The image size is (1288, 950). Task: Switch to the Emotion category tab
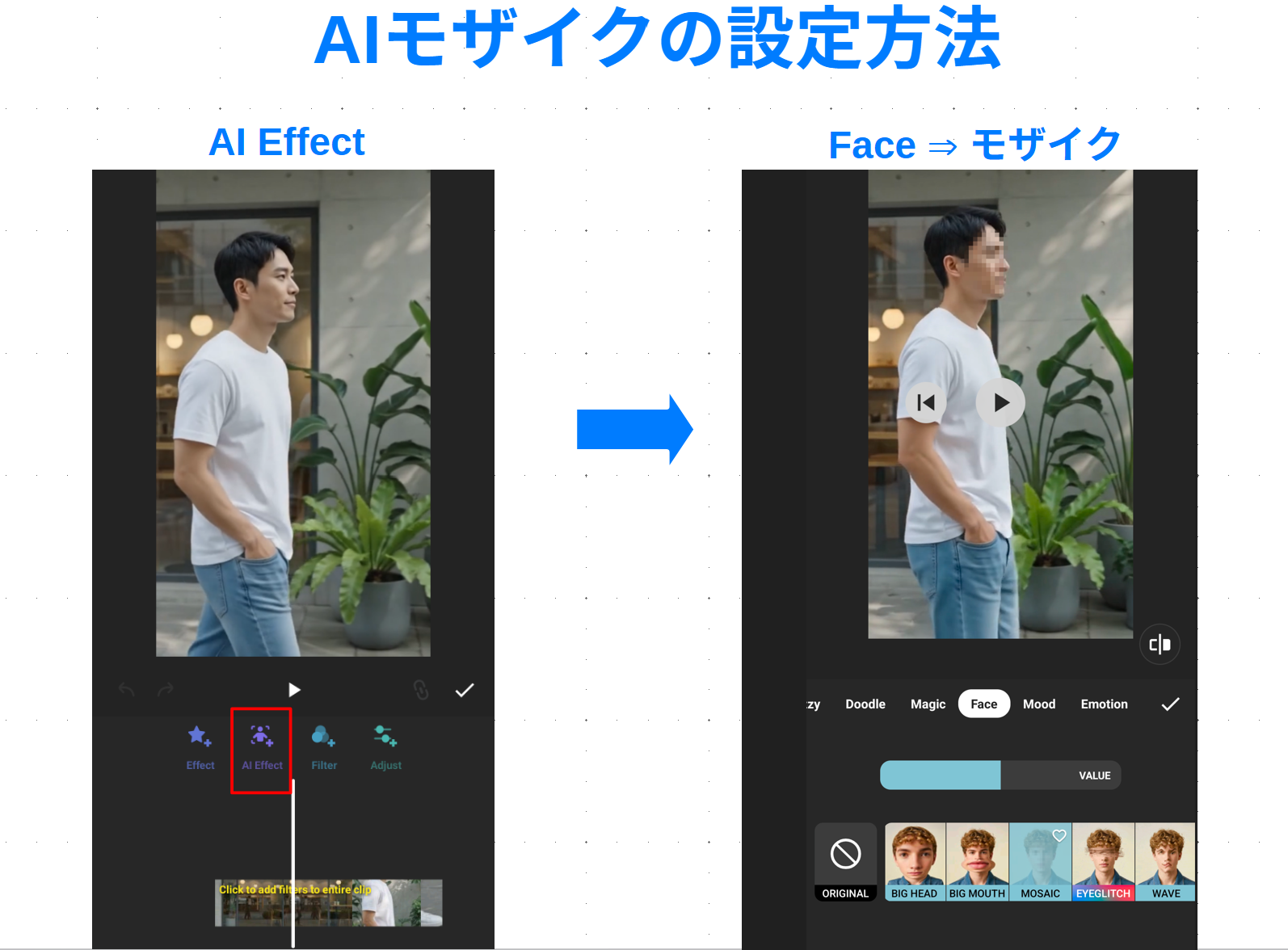coord(1104,704)
